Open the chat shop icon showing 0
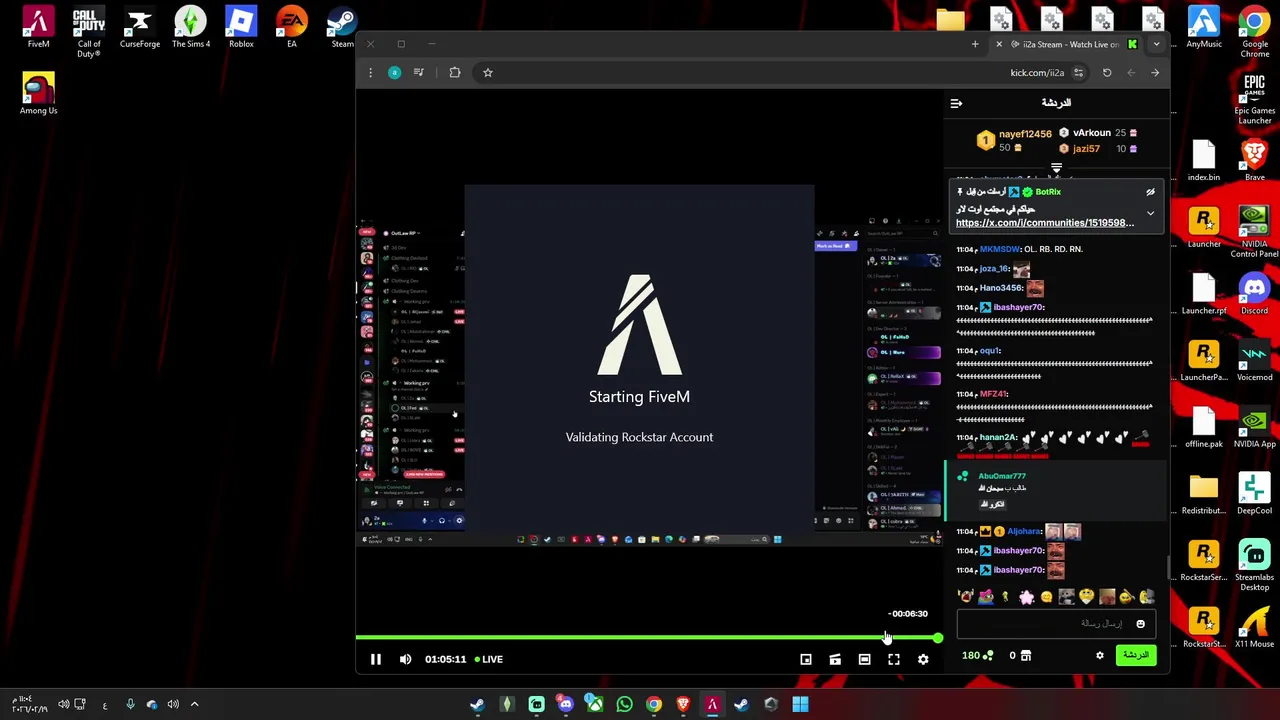This screenshot has width=1280, height=720. pos(1020,656)
